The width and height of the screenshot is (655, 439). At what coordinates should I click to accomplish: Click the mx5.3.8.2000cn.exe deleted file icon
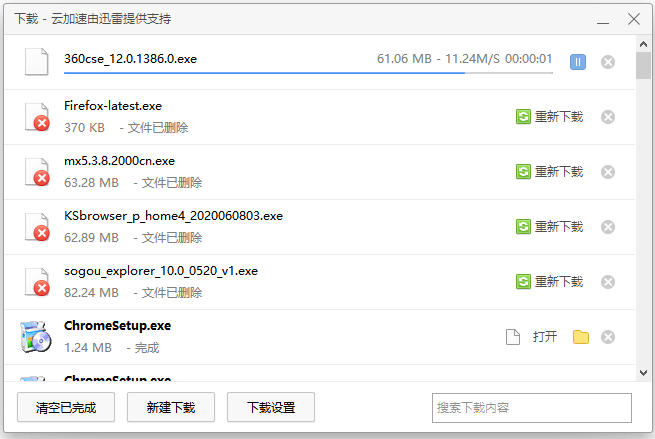[x=37, y=172]
